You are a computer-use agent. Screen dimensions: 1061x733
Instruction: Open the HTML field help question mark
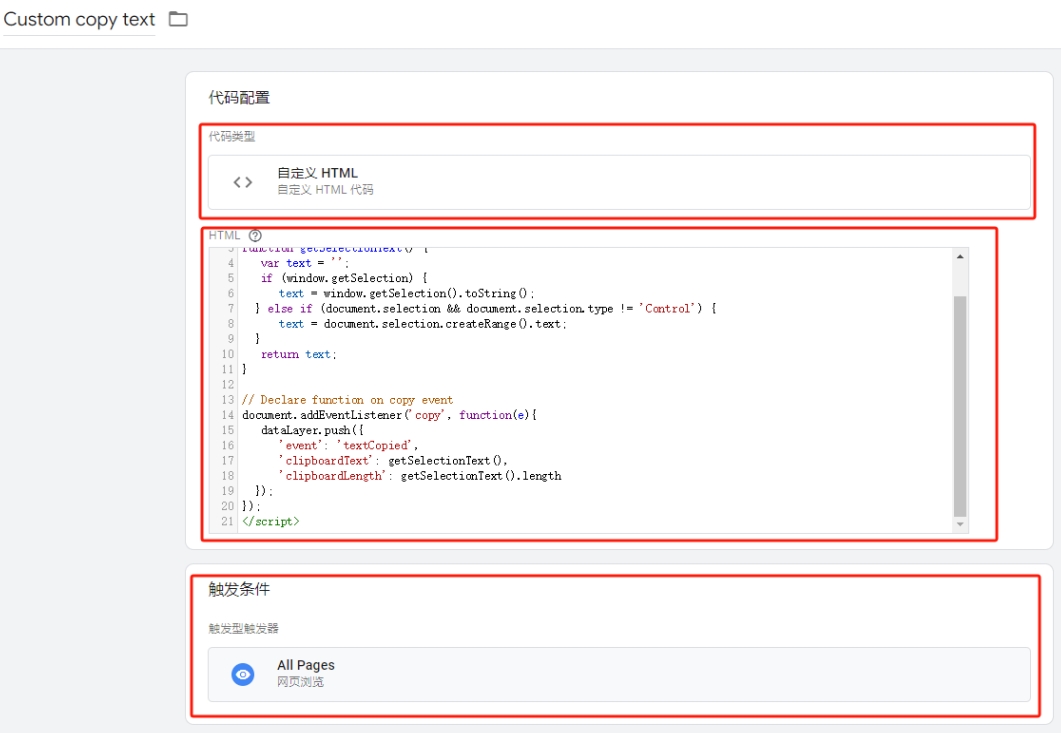[x=255, y=236]
